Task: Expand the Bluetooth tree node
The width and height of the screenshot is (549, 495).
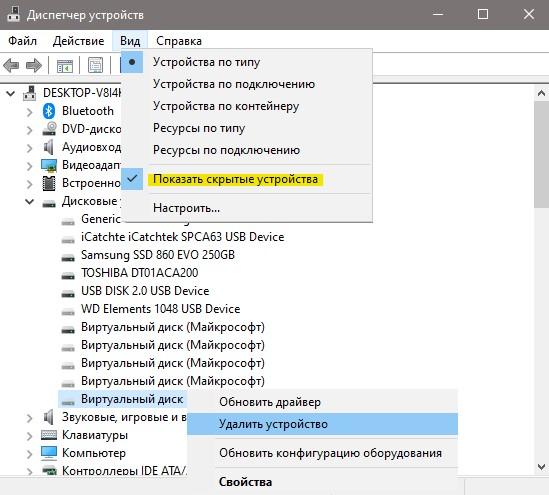Action: tap(30, 112)
